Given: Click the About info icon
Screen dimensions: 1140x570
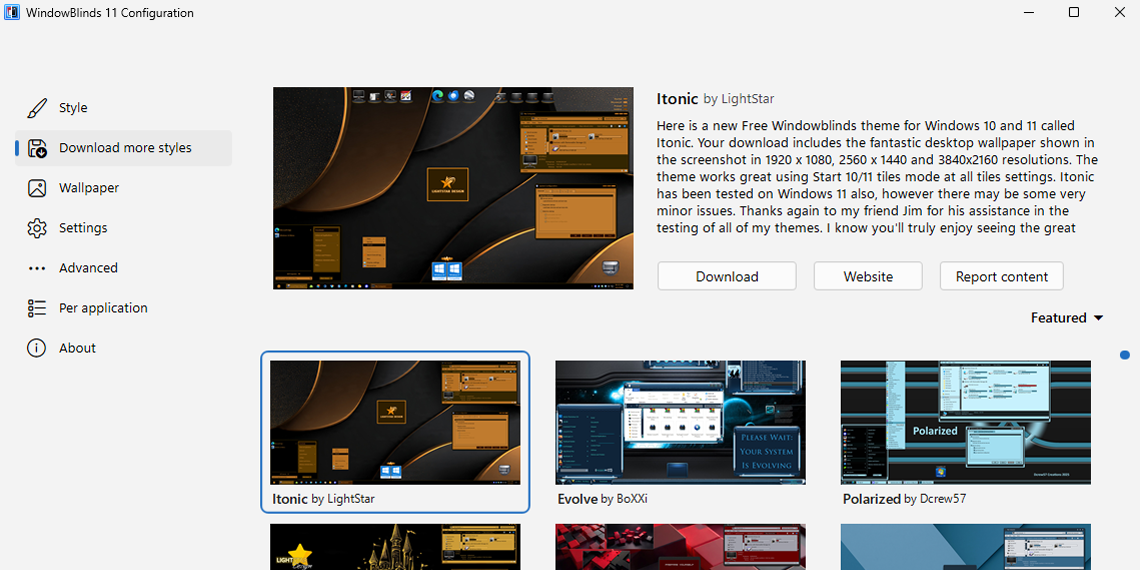Looking at the screenshot, I should [x=37, y=348].
